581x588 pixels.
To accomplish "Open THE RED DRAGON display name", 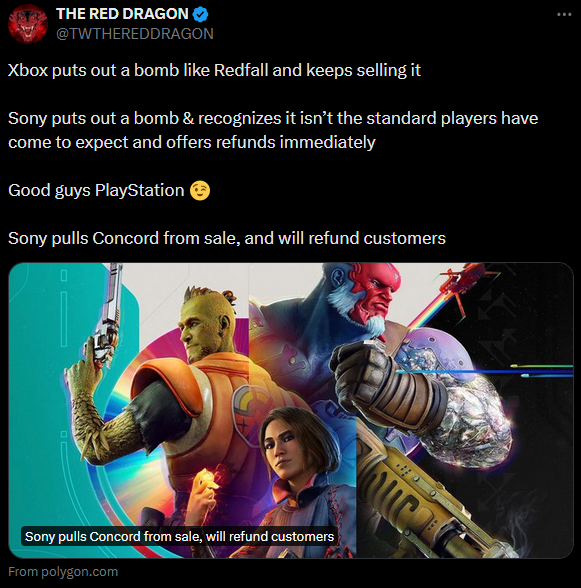I will point(122,14).
